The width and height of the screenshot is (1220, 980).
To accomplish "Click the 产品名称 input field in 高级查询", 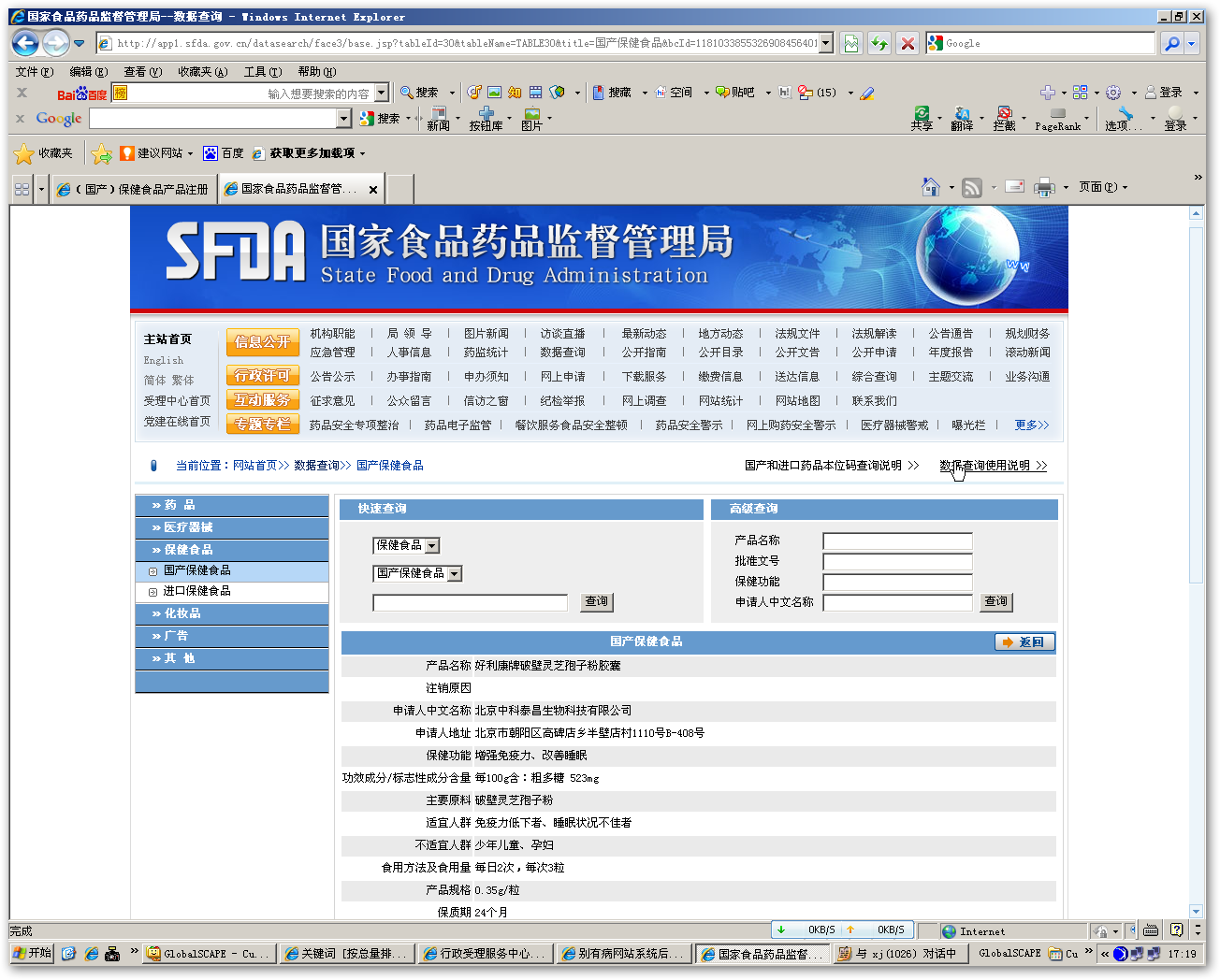I will (x=896, y=540).
